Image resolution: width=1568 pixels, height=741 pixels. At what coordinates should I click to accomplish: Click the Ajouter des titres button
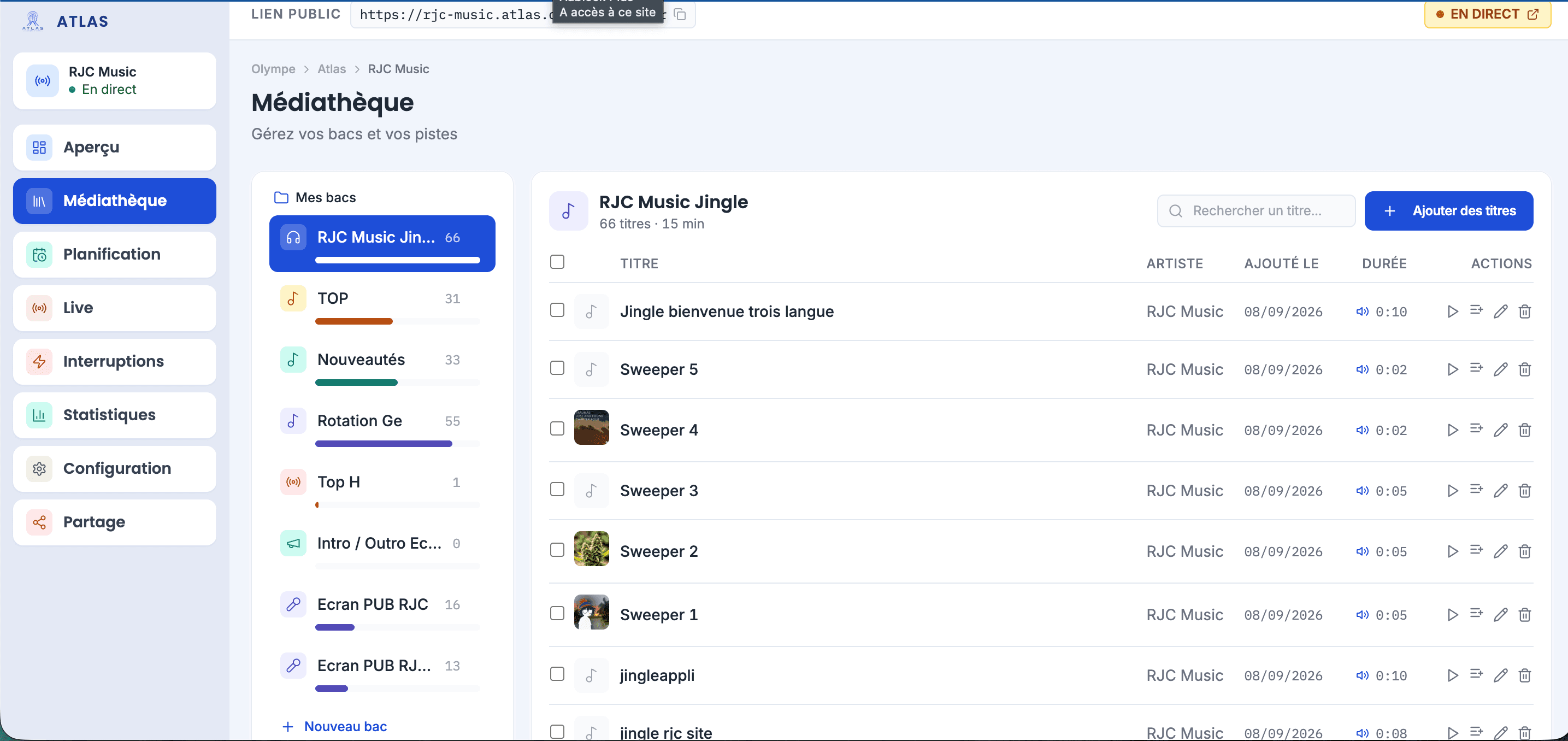(1449, 211)
